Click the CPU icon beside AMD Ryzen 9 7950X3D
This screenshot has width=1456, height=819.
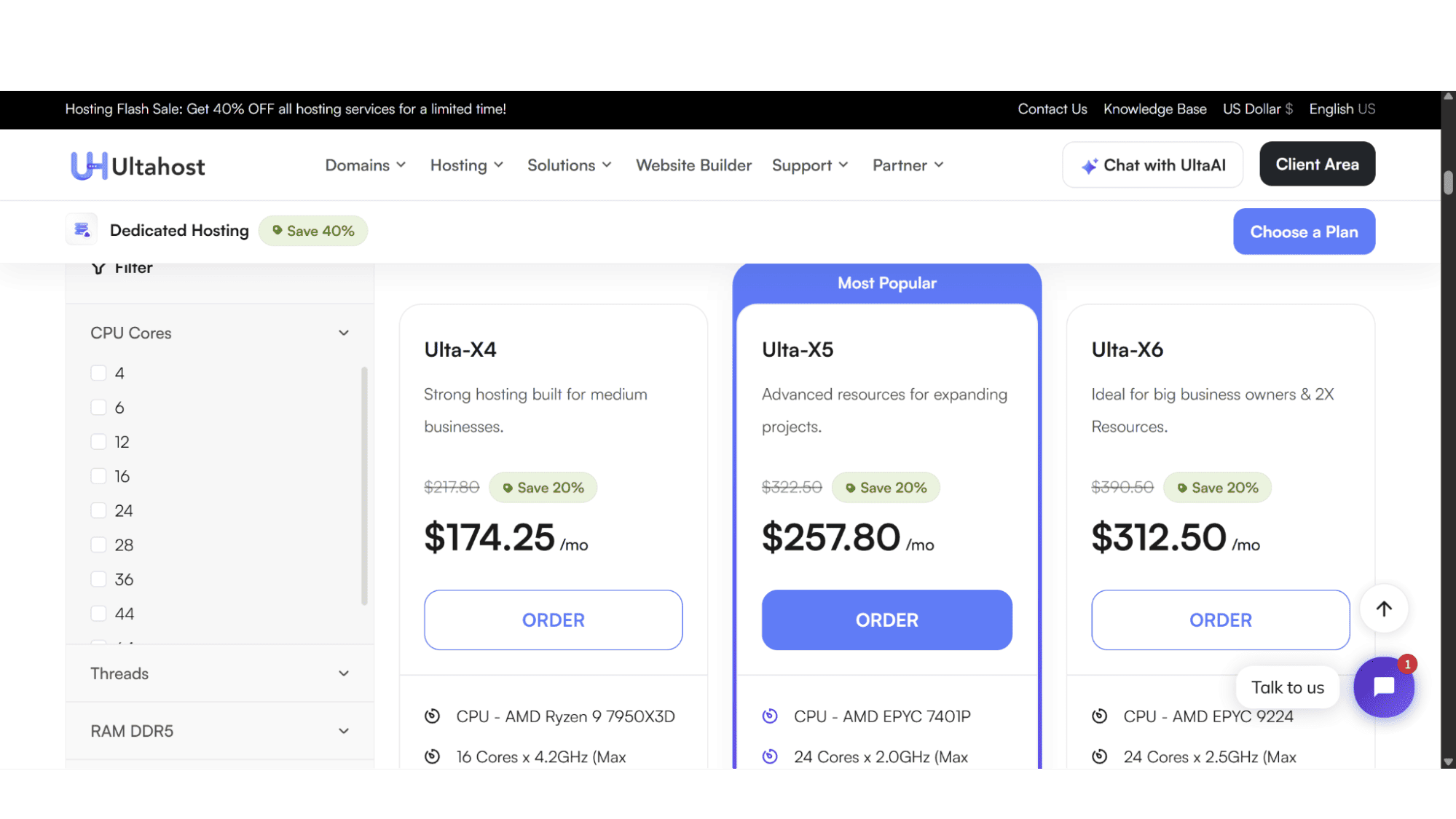click(433, 716)
